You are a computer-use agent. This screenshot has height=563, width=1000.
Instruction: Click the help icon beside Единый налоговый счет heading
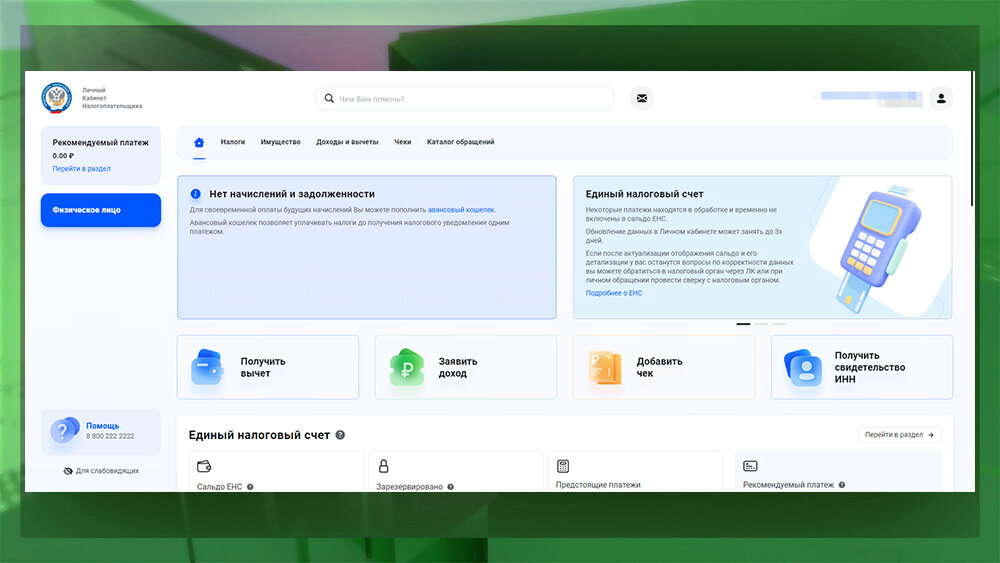pos(340,435)
